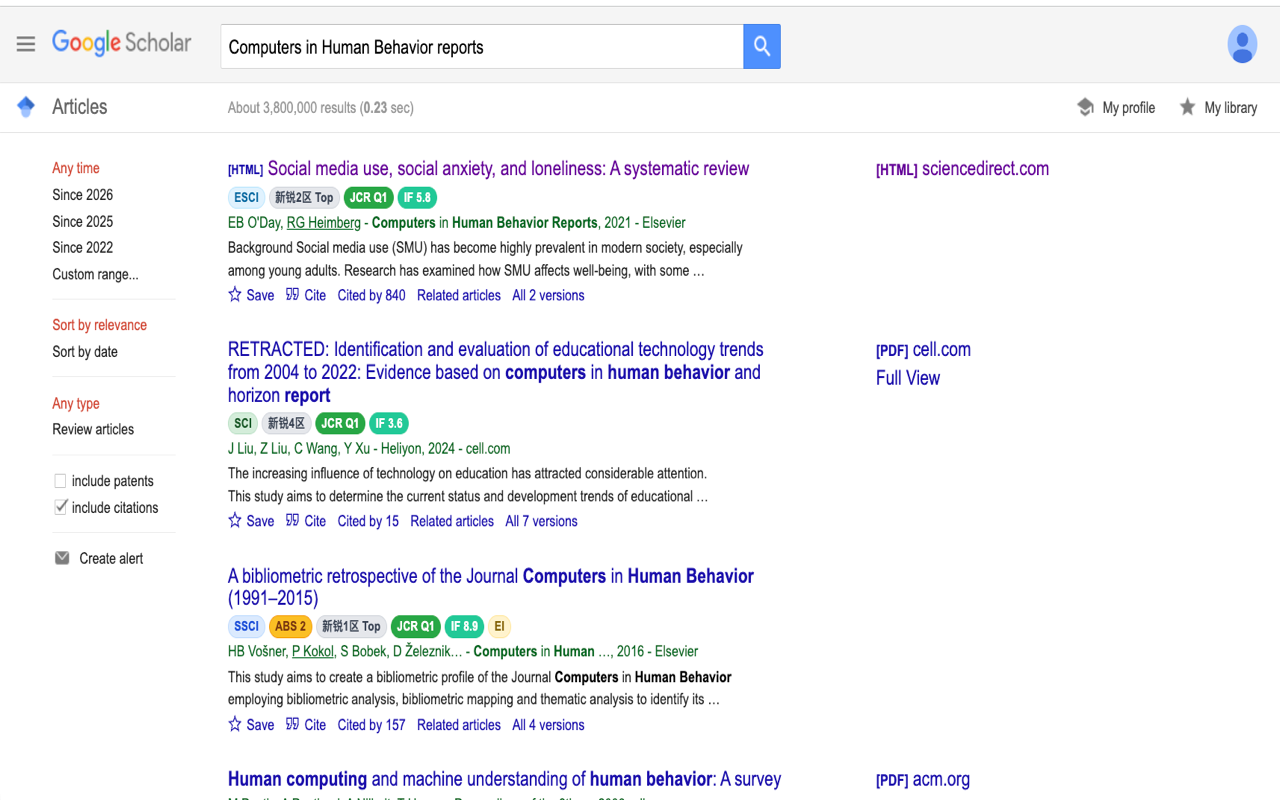This screenshot has width=1280, height=800.
Task: Filter results Since 2026
Action: tap(83, 195)
